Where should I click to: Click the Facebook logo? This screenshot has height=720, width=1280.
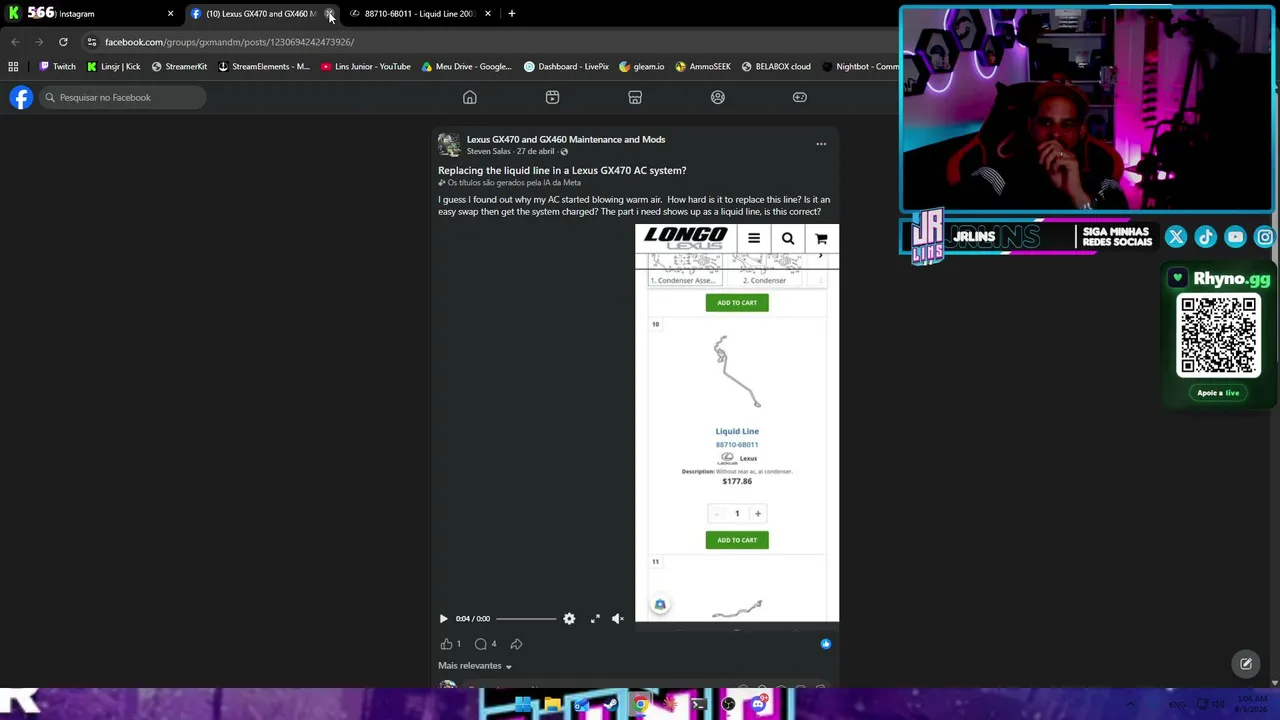(x=21, y=97)
